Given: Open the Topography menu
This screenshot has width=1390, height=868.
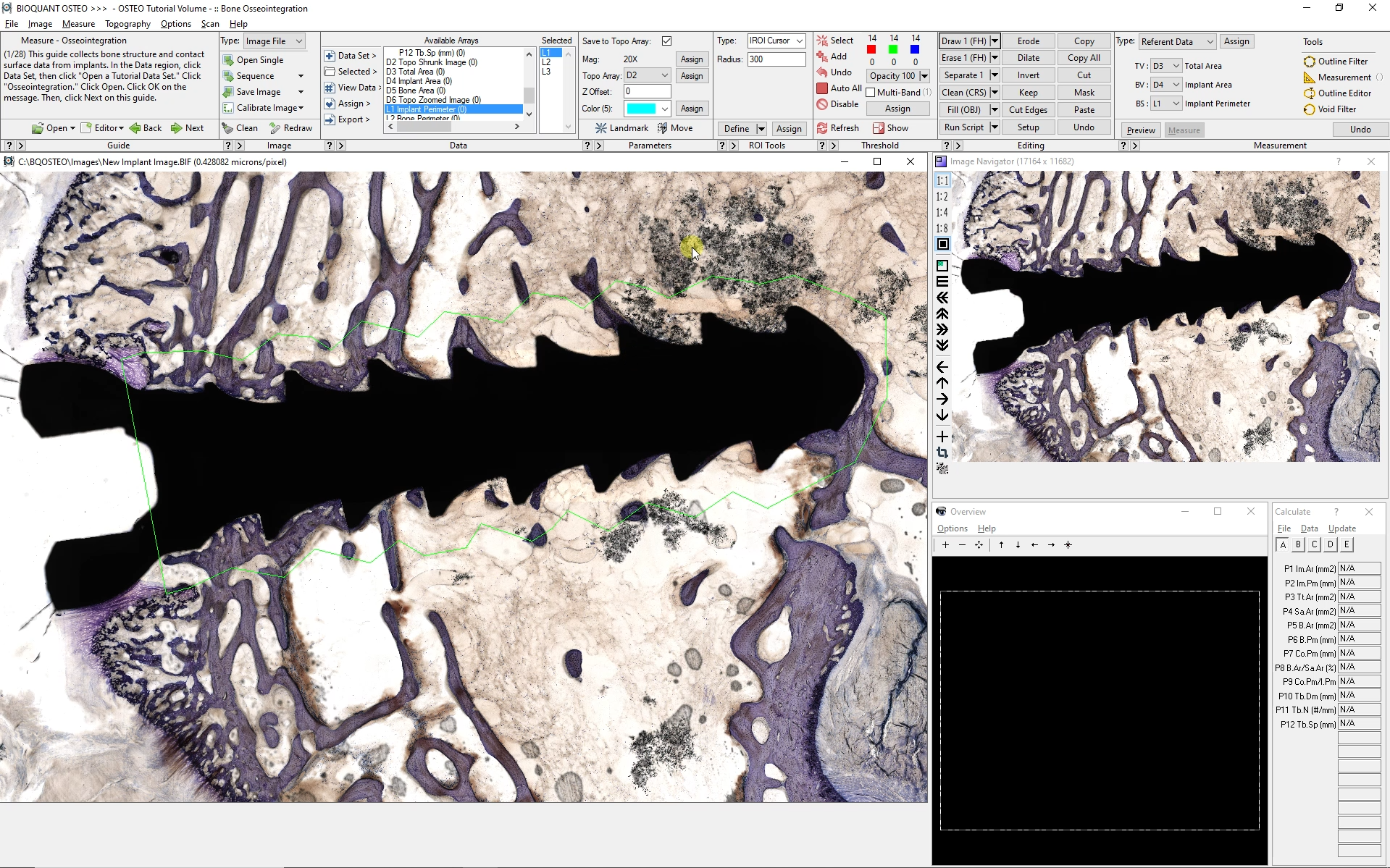Looking at the screenshot, I should pos(127,24).
